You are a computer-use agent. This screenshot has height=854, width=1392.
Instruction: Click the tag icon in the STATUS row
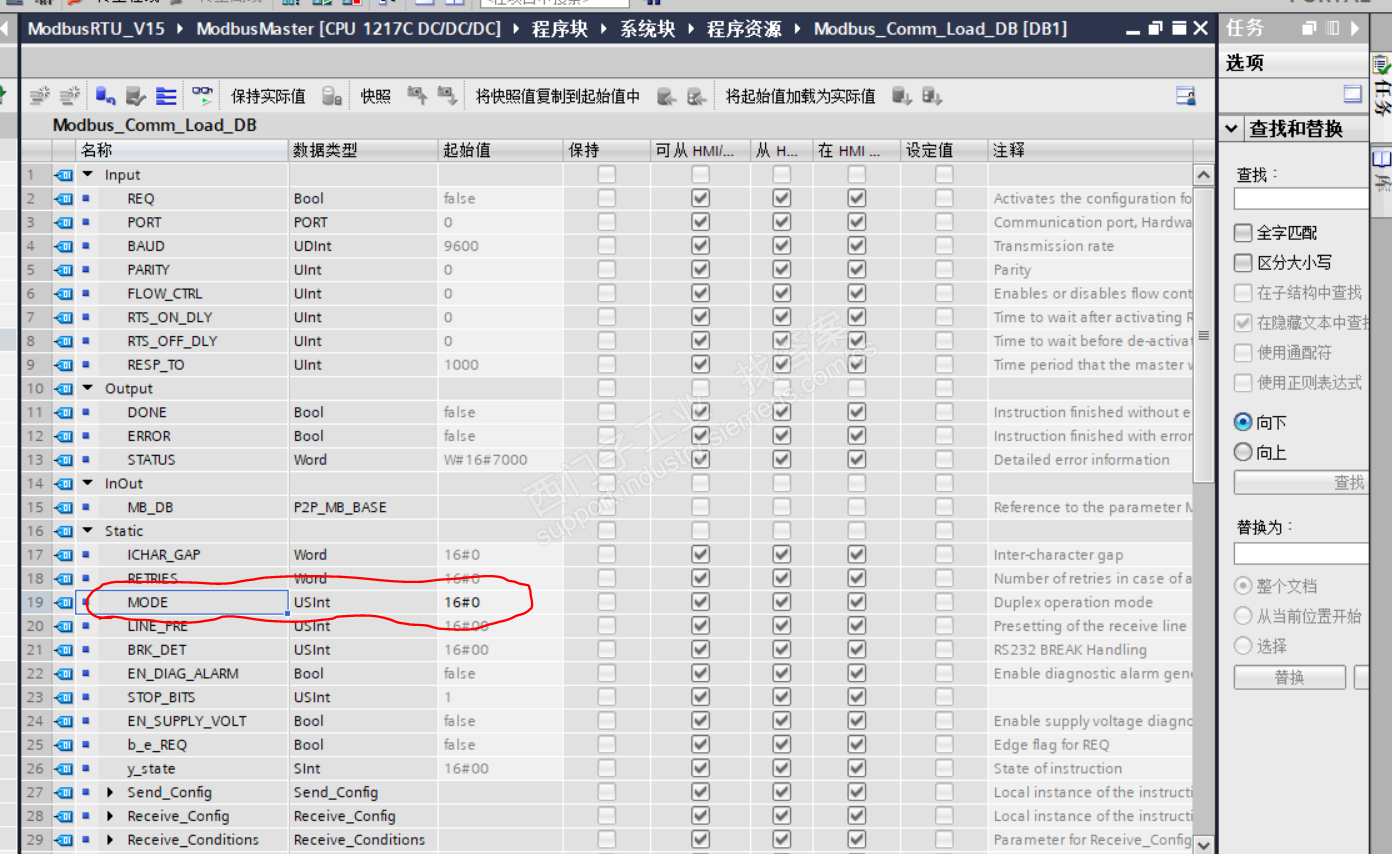coord(64,460)
